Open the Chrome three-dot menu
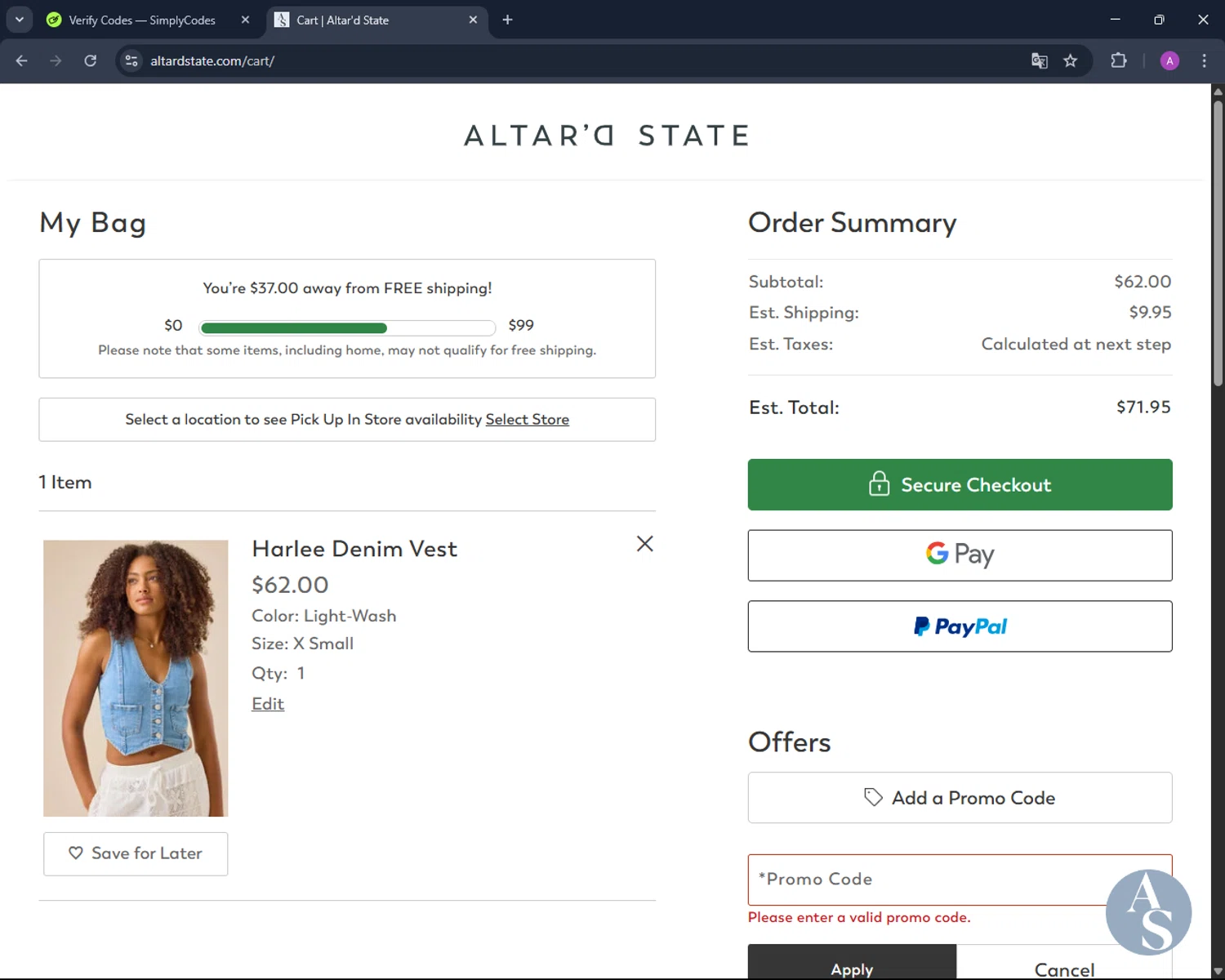The image size is (1225, 980). (x=1204, y=60)
